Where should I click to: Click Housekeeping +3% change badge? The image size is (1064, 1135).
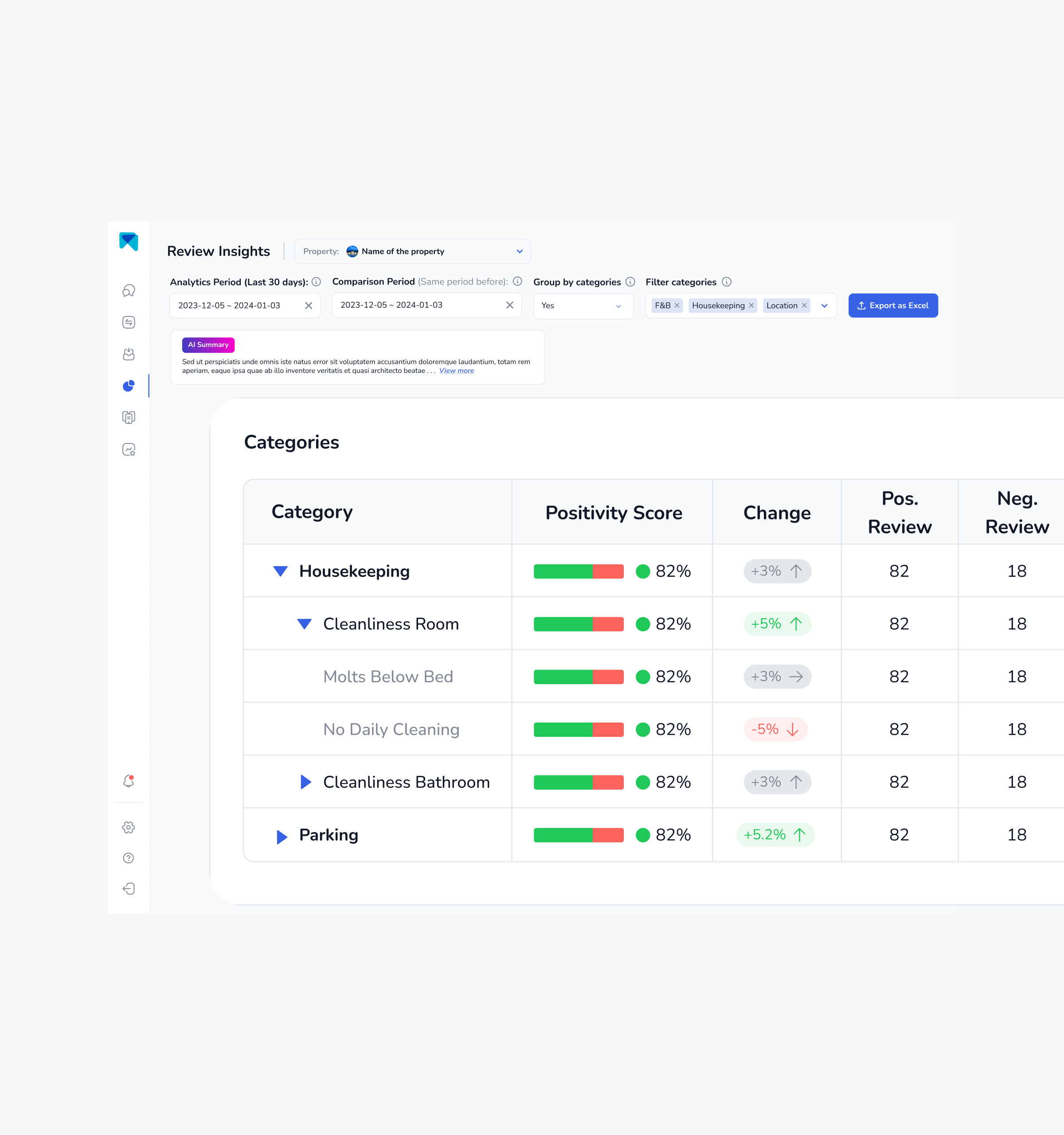pos(777,571)
